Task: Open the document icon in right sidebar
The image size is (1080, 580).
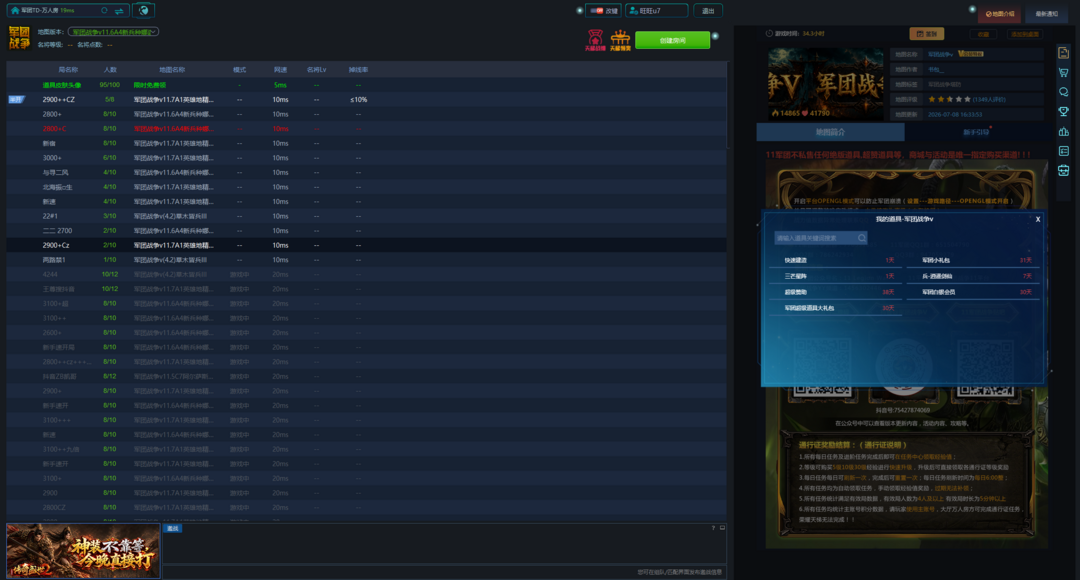Action: (1063, 52)
